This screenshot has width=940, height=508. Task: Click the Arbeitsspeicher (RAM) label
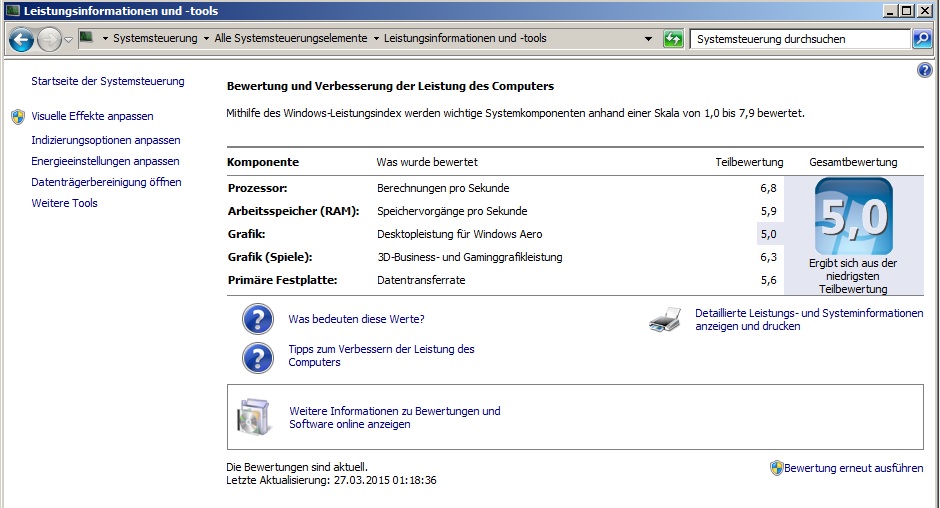pyautogui.click(x=293, y=211)
